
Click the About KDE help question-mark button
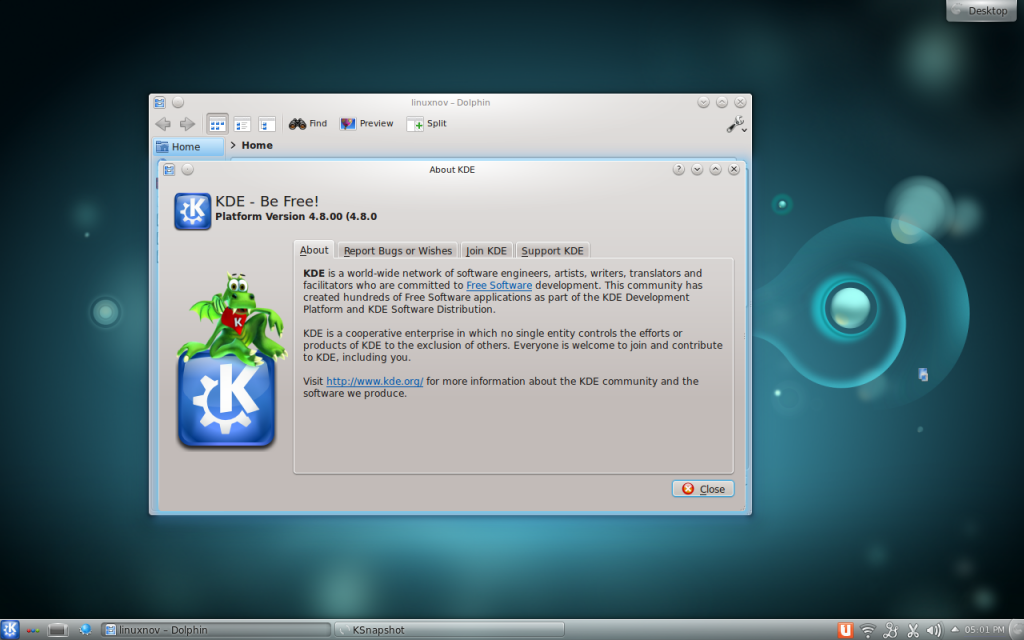click(679, 170)
